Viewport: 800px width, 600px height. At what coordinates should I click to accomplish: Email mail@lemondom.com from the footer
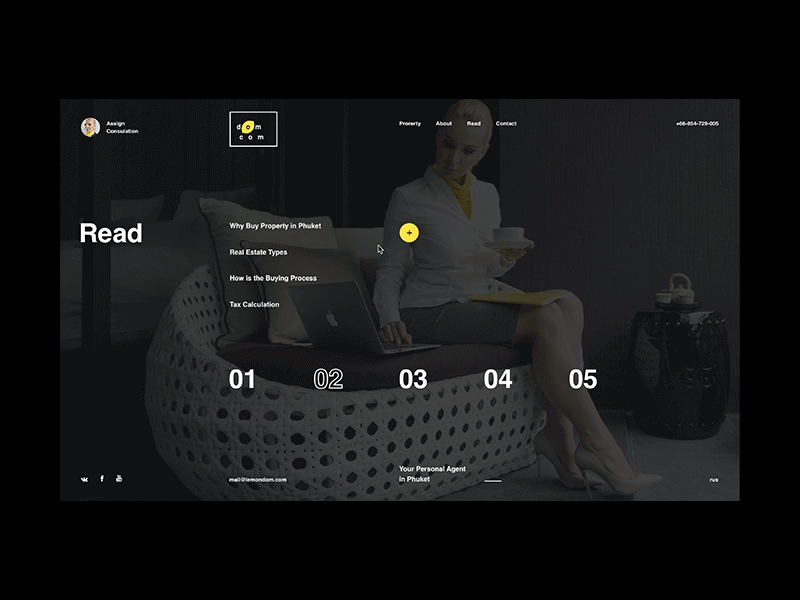260,478
